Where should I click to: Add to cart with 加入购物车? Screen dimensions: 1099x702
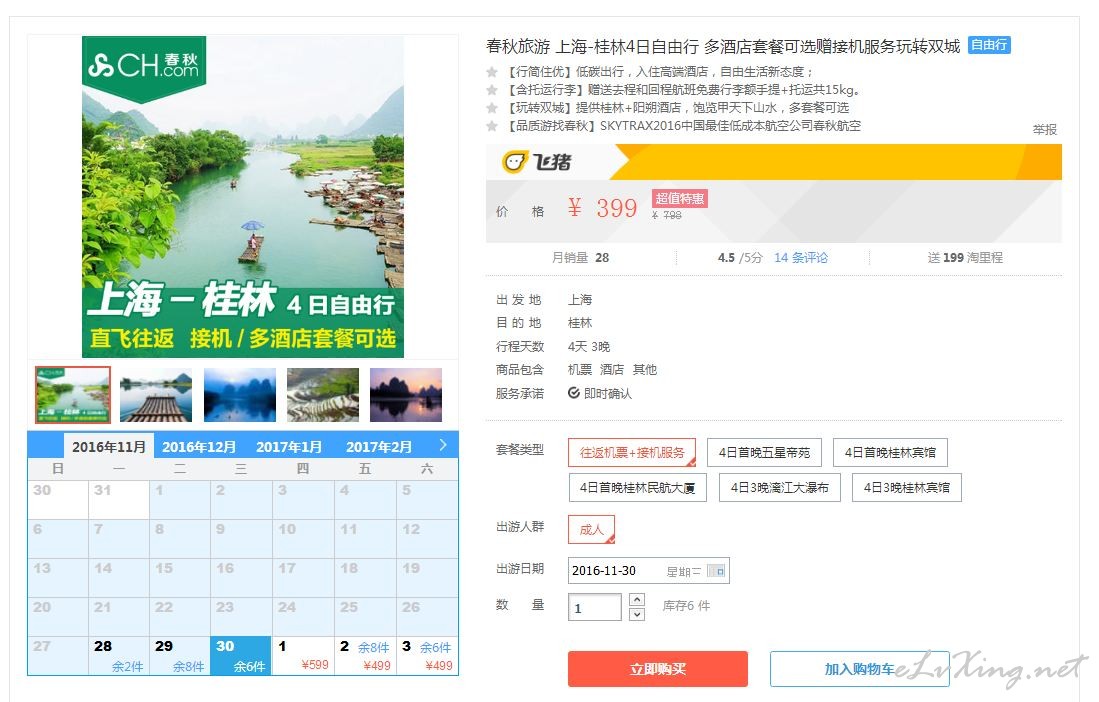click(859, 669)
